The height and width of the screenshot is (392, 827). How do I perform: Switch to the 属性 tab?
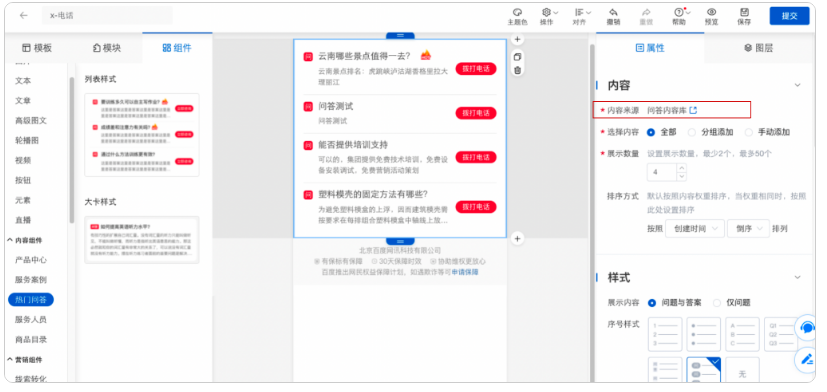650,48
